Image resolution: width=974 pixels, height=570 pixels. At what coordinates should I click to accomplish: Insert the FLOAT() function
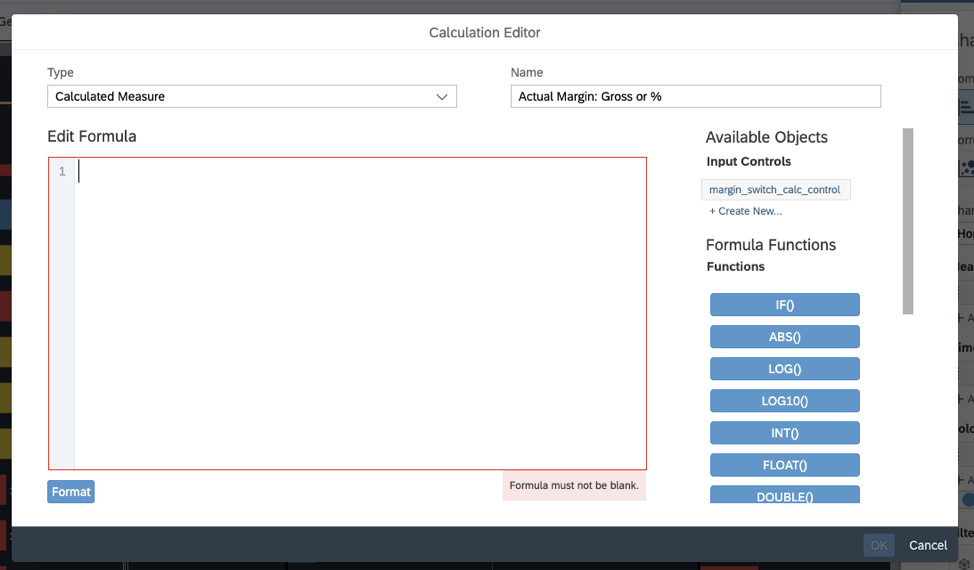coord(785,465)
